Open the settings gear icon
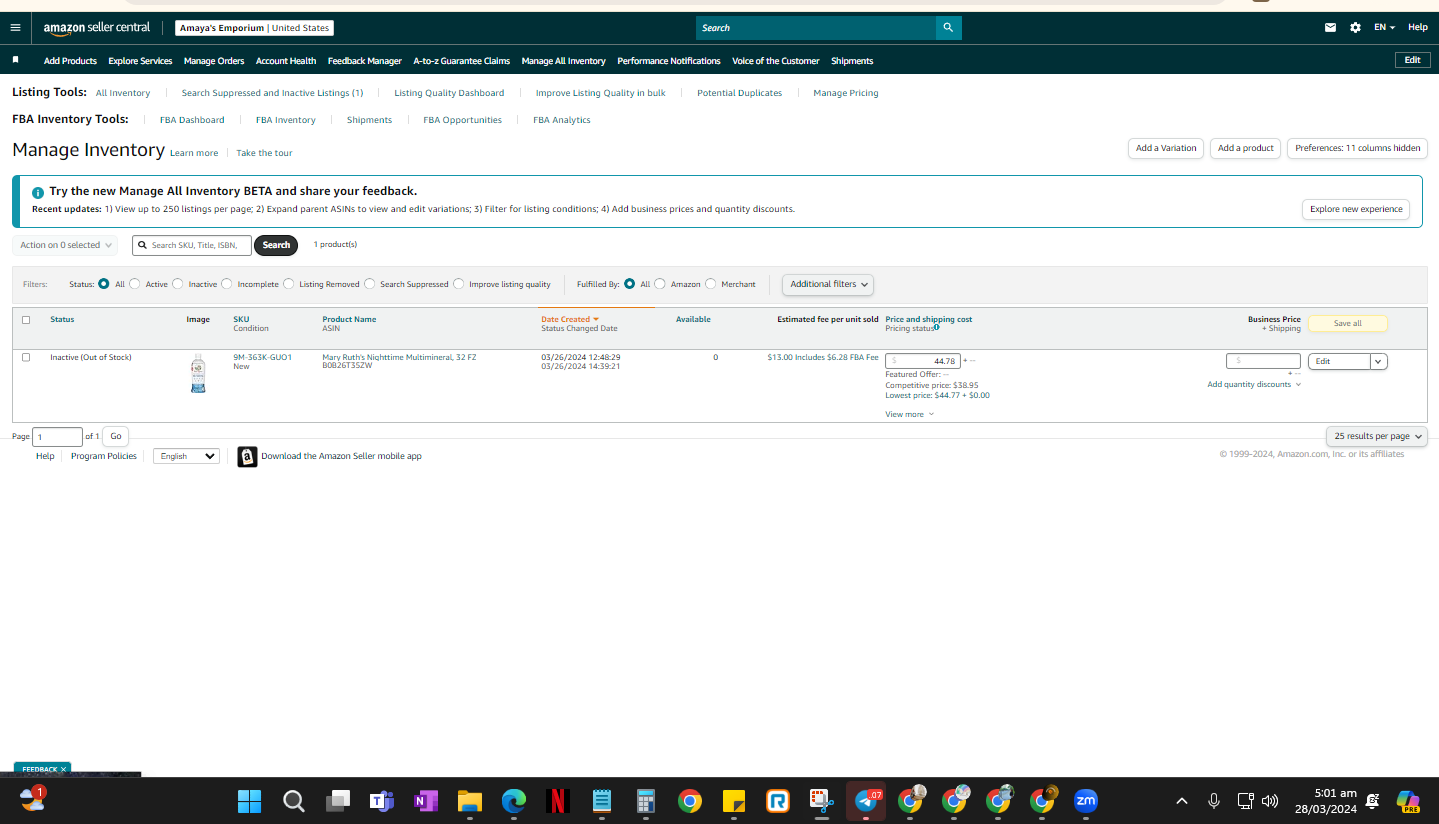 pyautogui.click(x=1355, y=28)
